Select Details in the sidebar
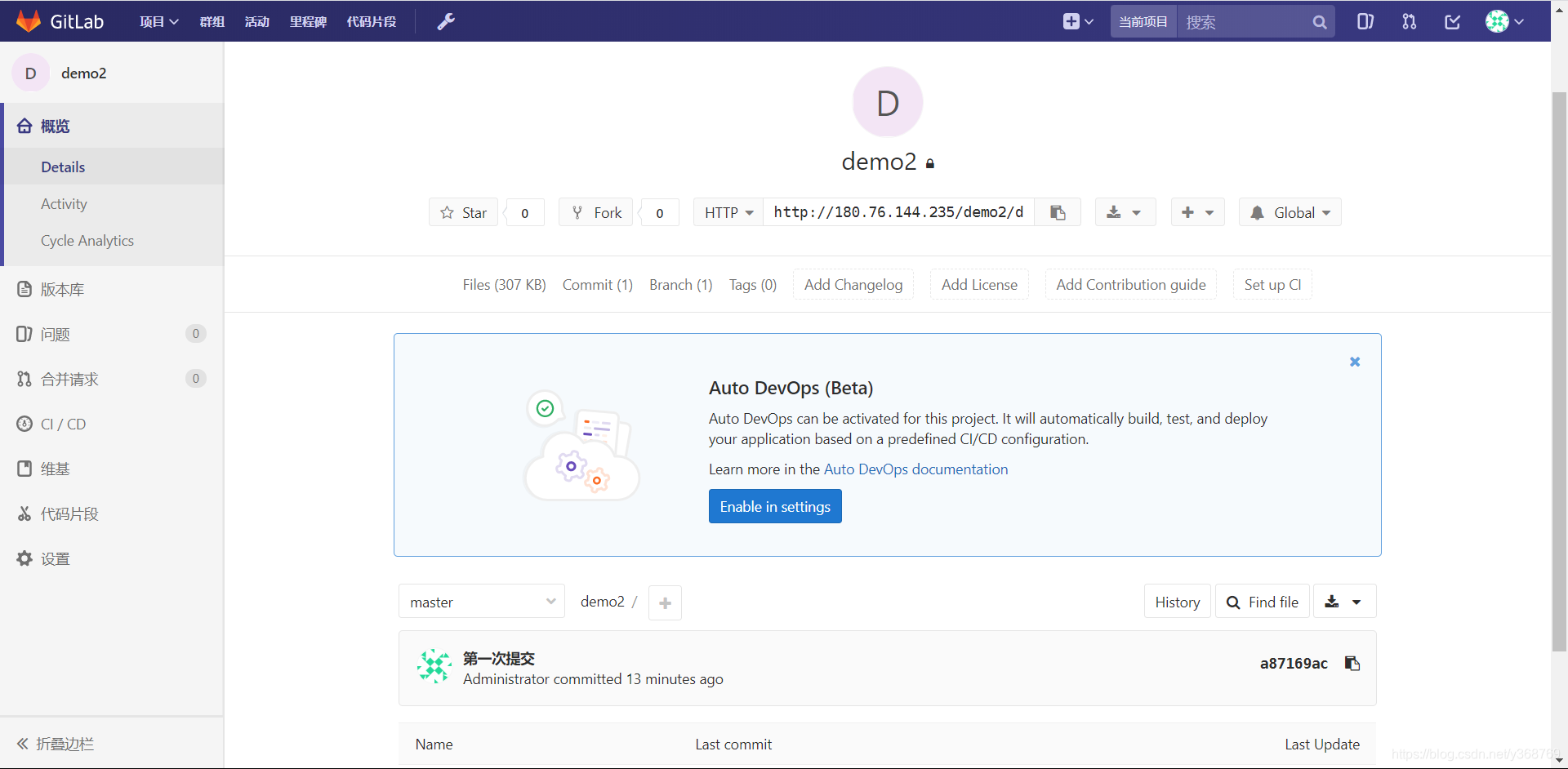 (114, 167)
